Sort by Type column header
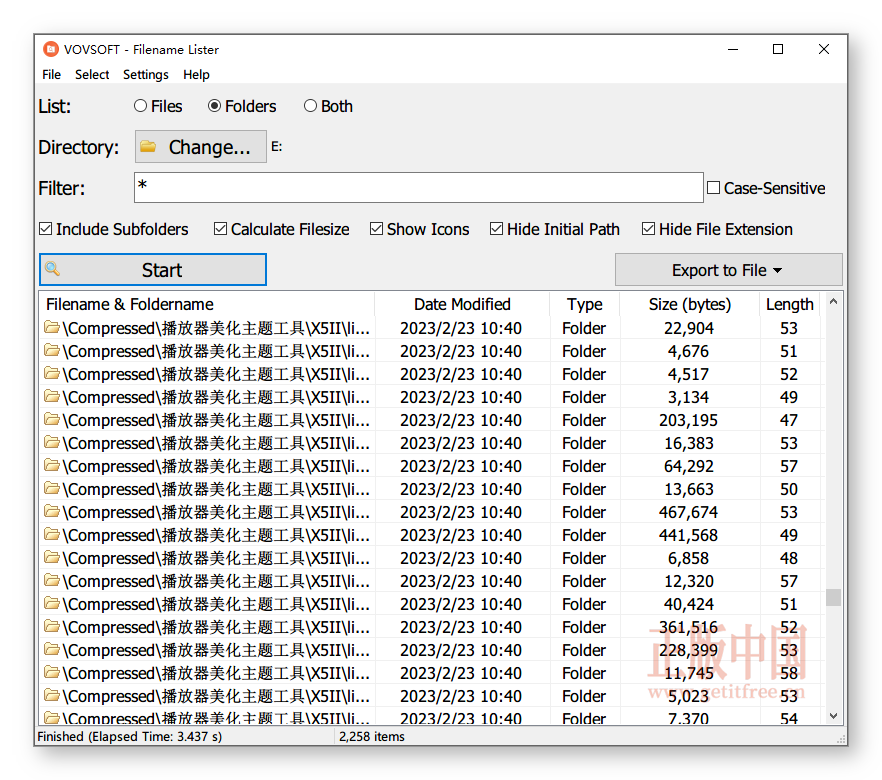The image size is (882, 780). (x=584, y=304)
